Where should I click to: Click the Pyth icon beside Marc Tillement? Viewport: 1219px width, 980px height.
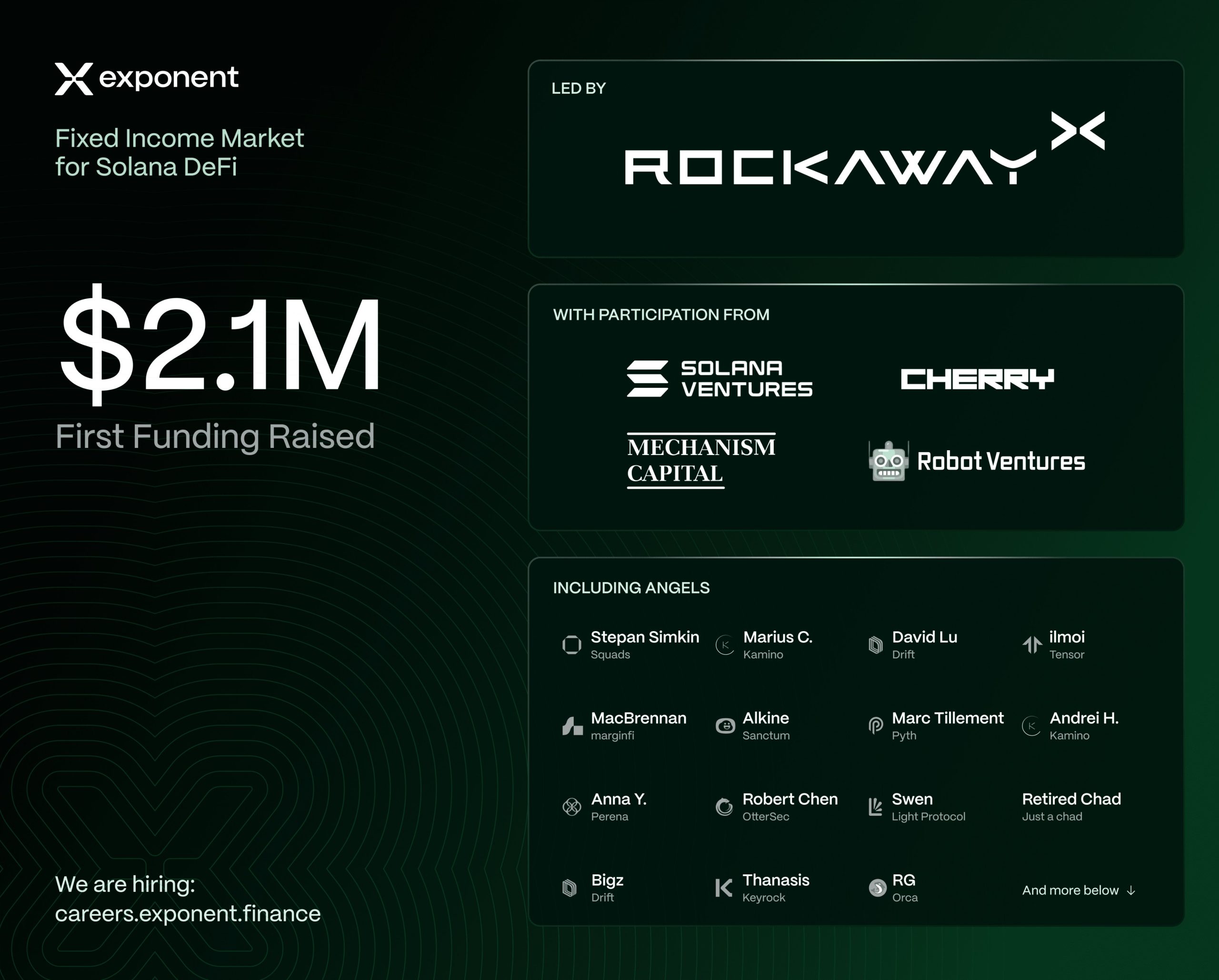pyautogui.click(x=875, y=726)
